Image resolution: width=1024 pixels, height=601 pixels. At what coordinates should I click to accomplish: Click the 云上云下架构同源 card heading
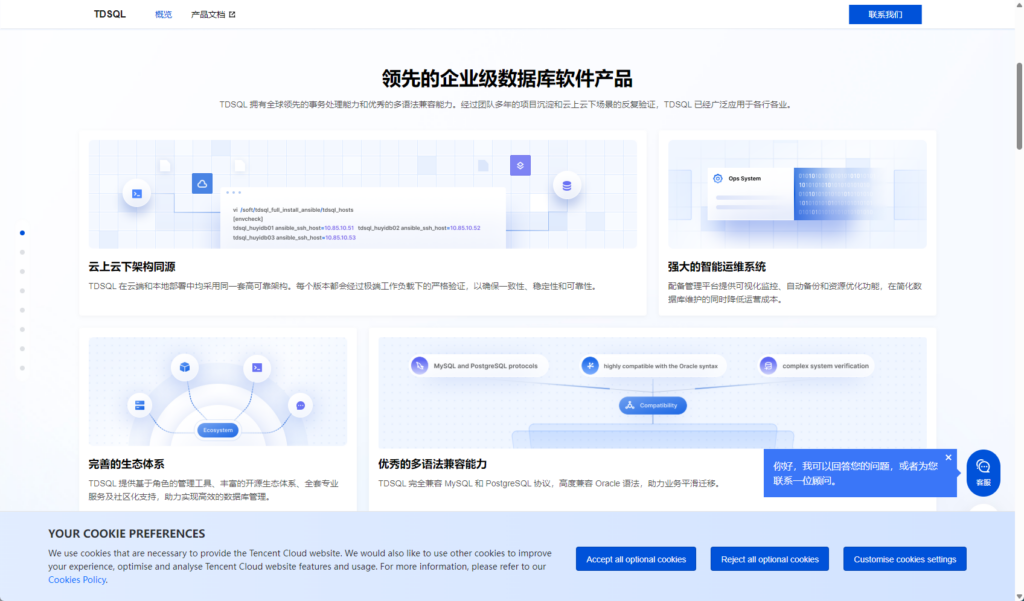(x=132, y=267)
